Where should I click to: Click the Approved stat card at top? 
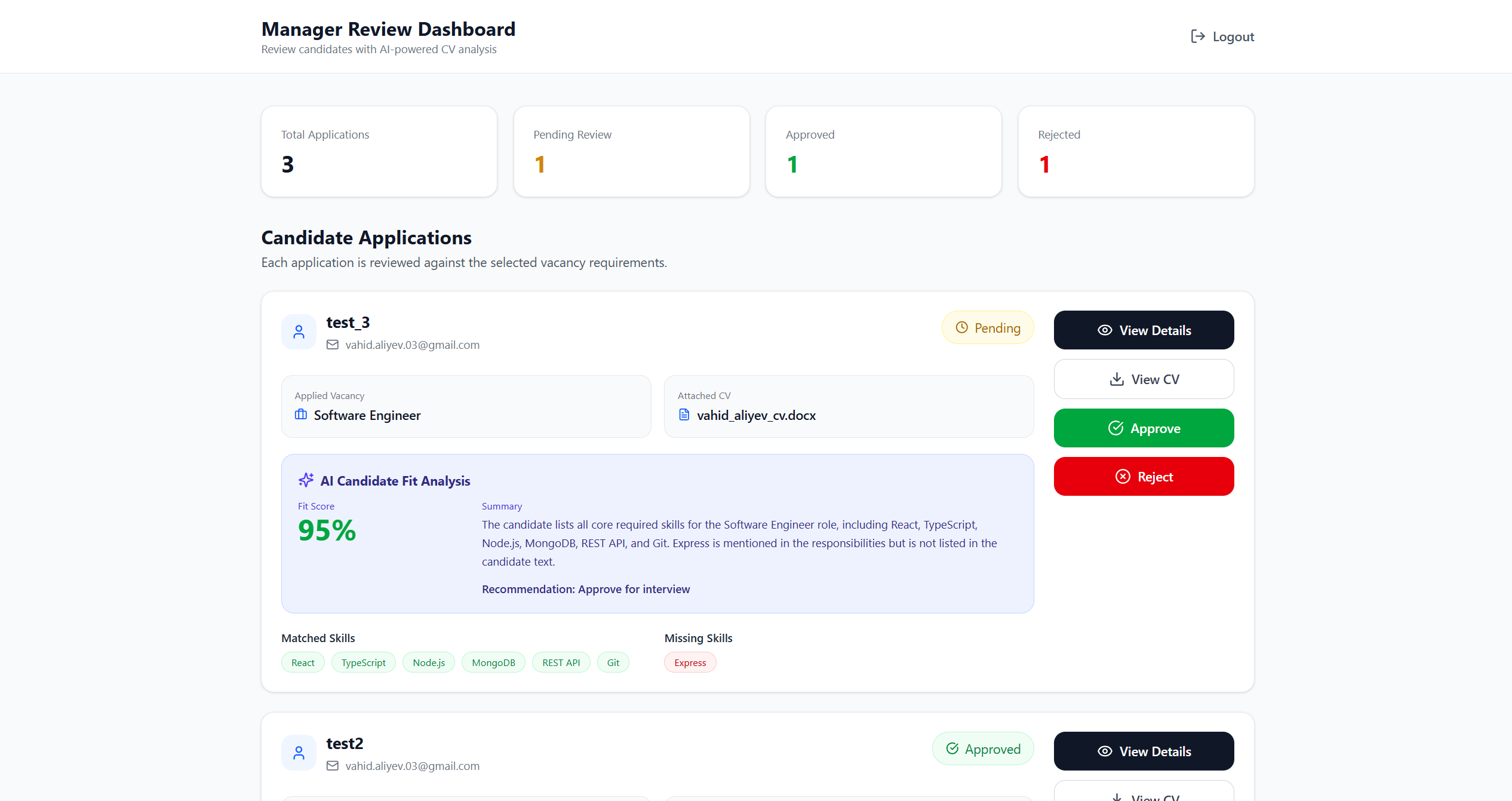tap(884, 151)
